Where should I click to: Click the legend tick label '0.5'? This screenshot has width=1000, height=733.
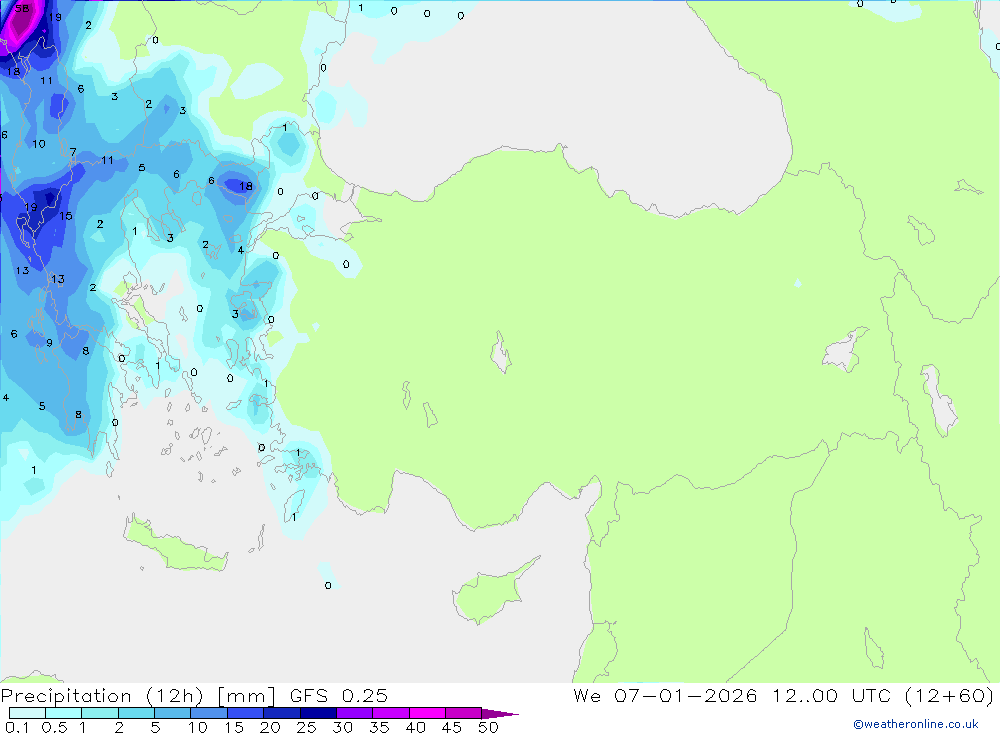tap(54, 727)
